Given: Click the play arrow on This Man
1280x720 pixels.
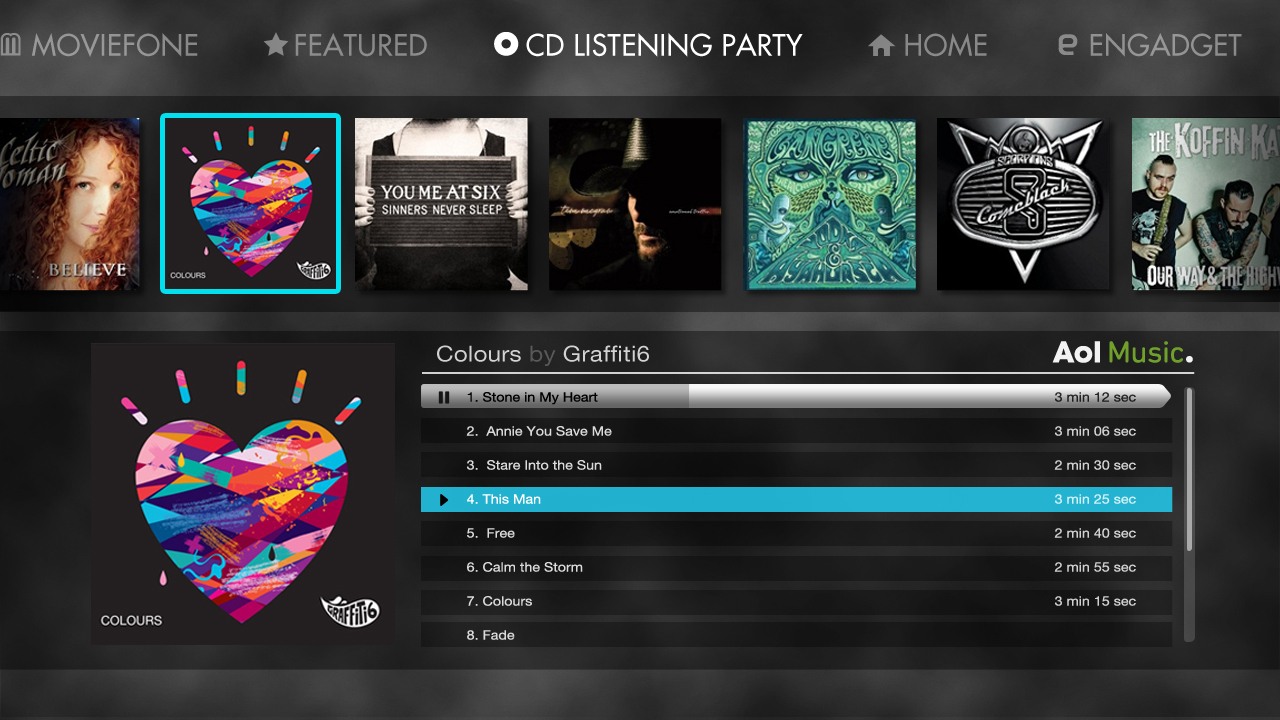Looking at the screenshot, I should click(444, 499).
